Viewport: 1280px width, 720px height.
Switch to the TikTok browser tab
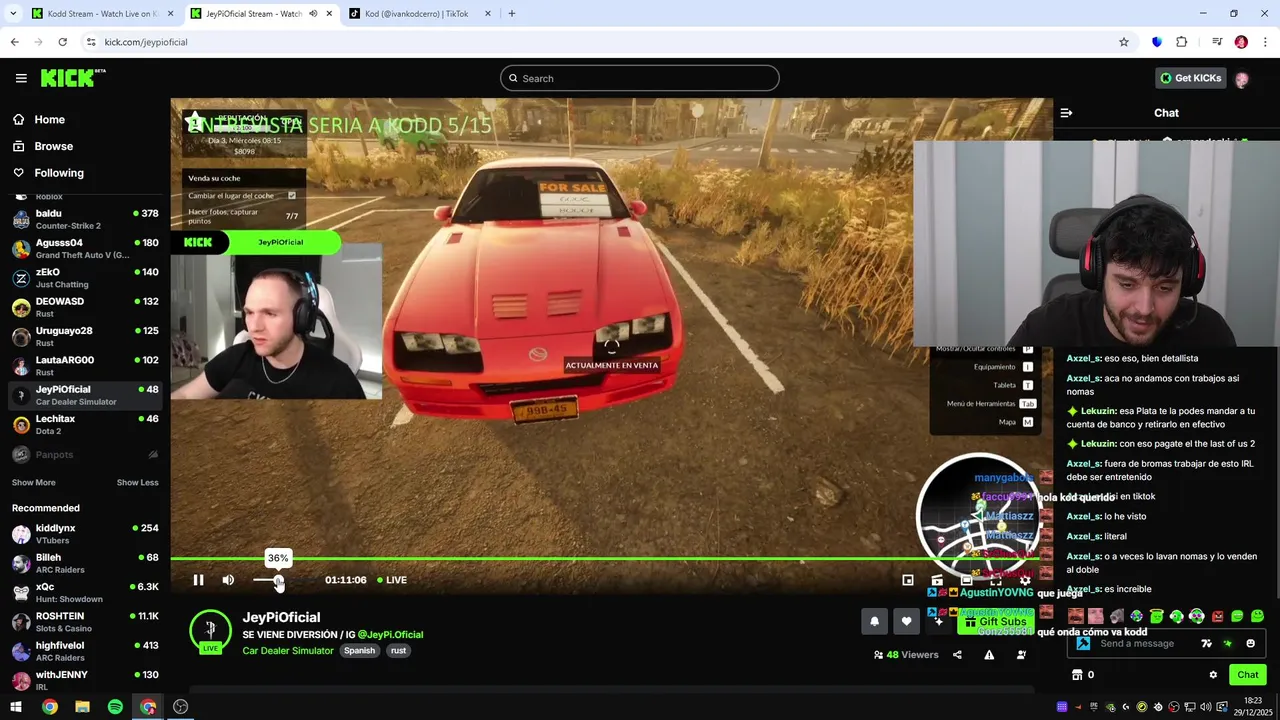point(420,14)
